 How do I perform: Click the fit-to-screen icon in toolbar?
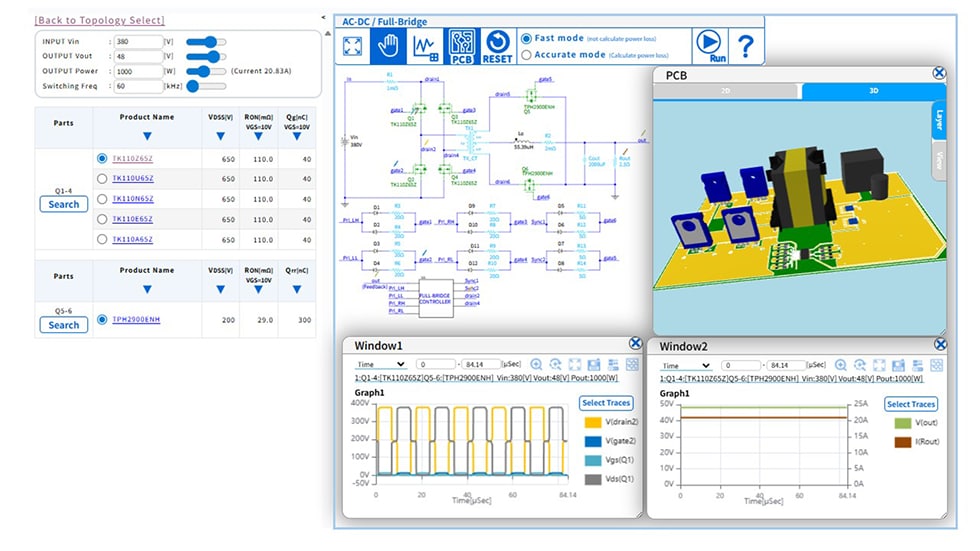click(353, 46)
